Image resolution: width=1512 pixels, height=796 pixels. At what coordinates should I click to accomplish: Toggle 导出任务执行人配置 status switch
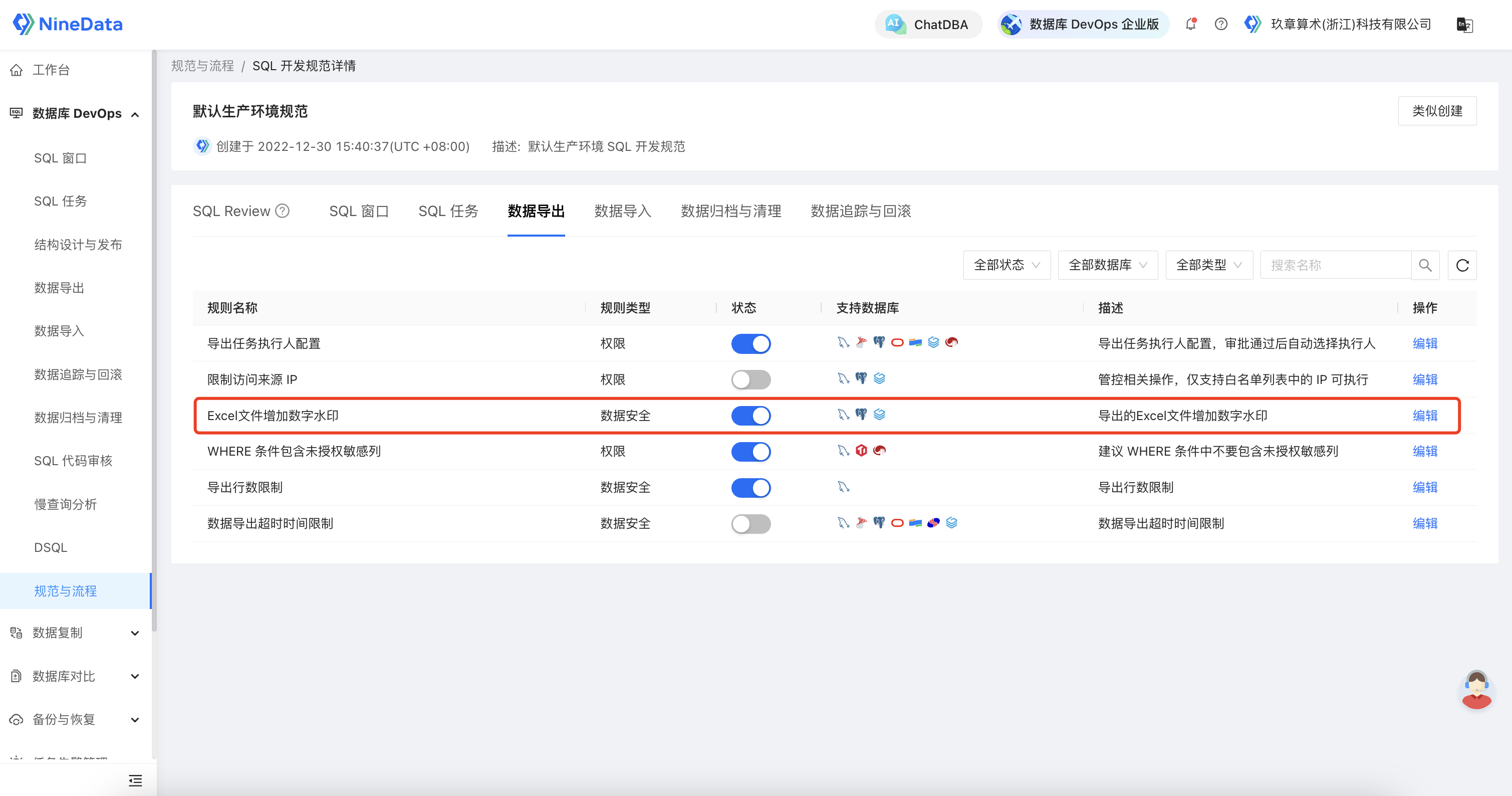click(x=750, y=344)
